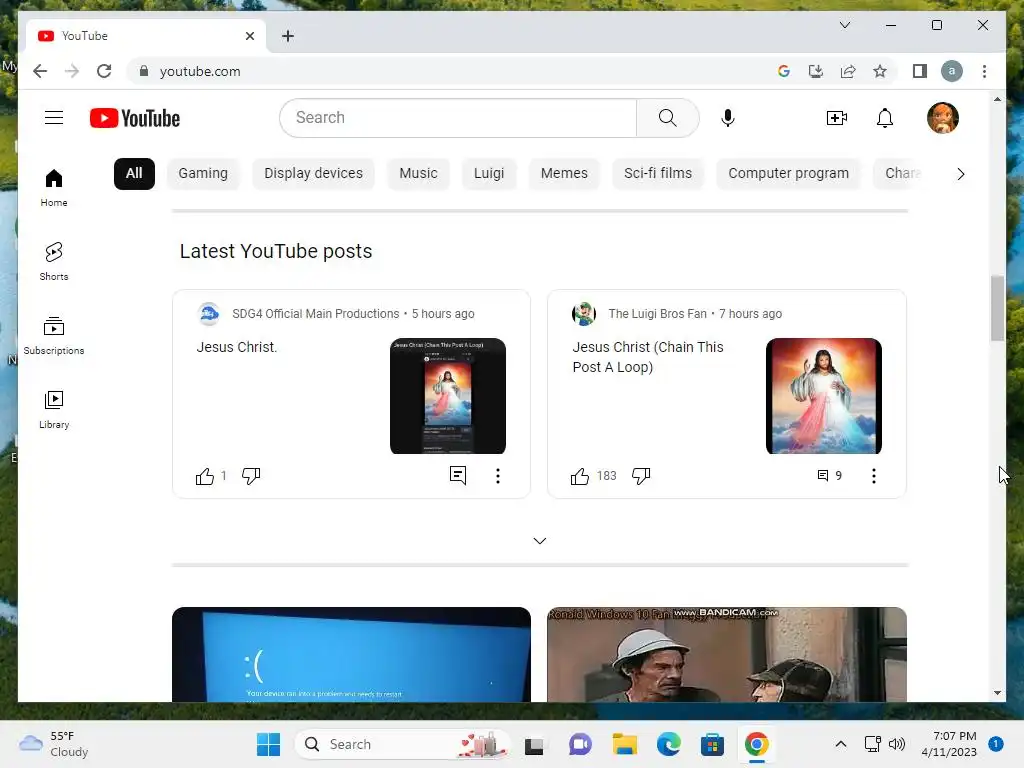Screen dimensions: 1024x768
Task: Click the youtube.com address bar
Action: (451, 71)
